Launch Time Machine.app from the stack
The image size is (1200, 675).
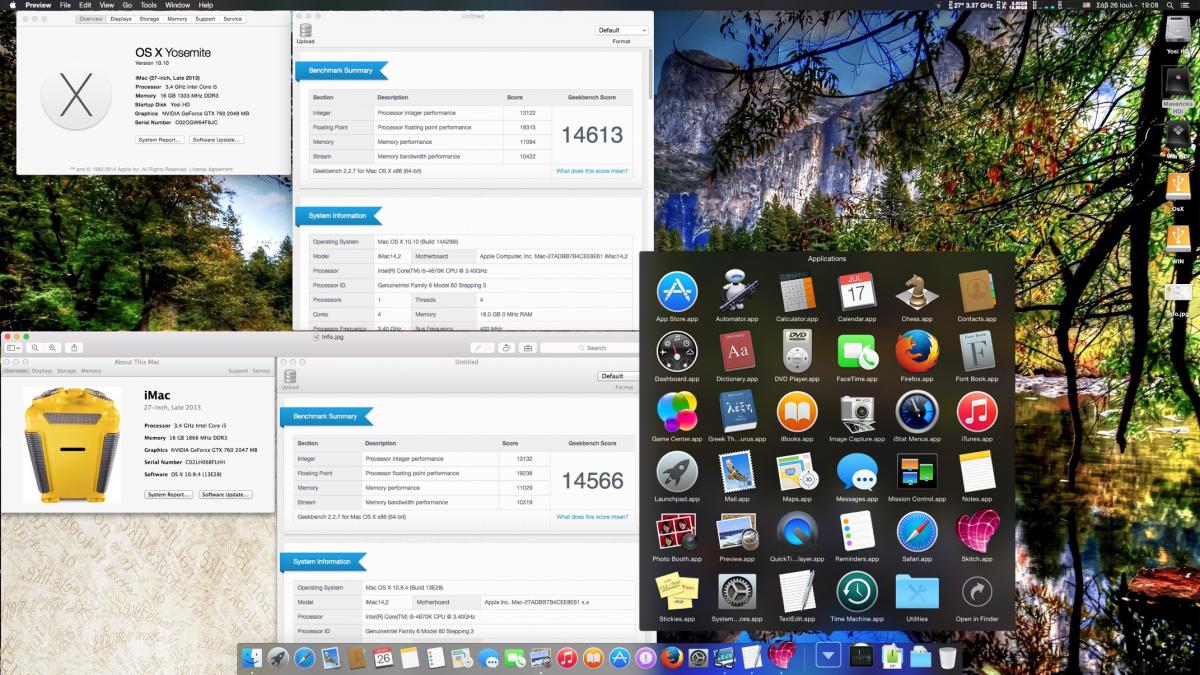(857, 591)
